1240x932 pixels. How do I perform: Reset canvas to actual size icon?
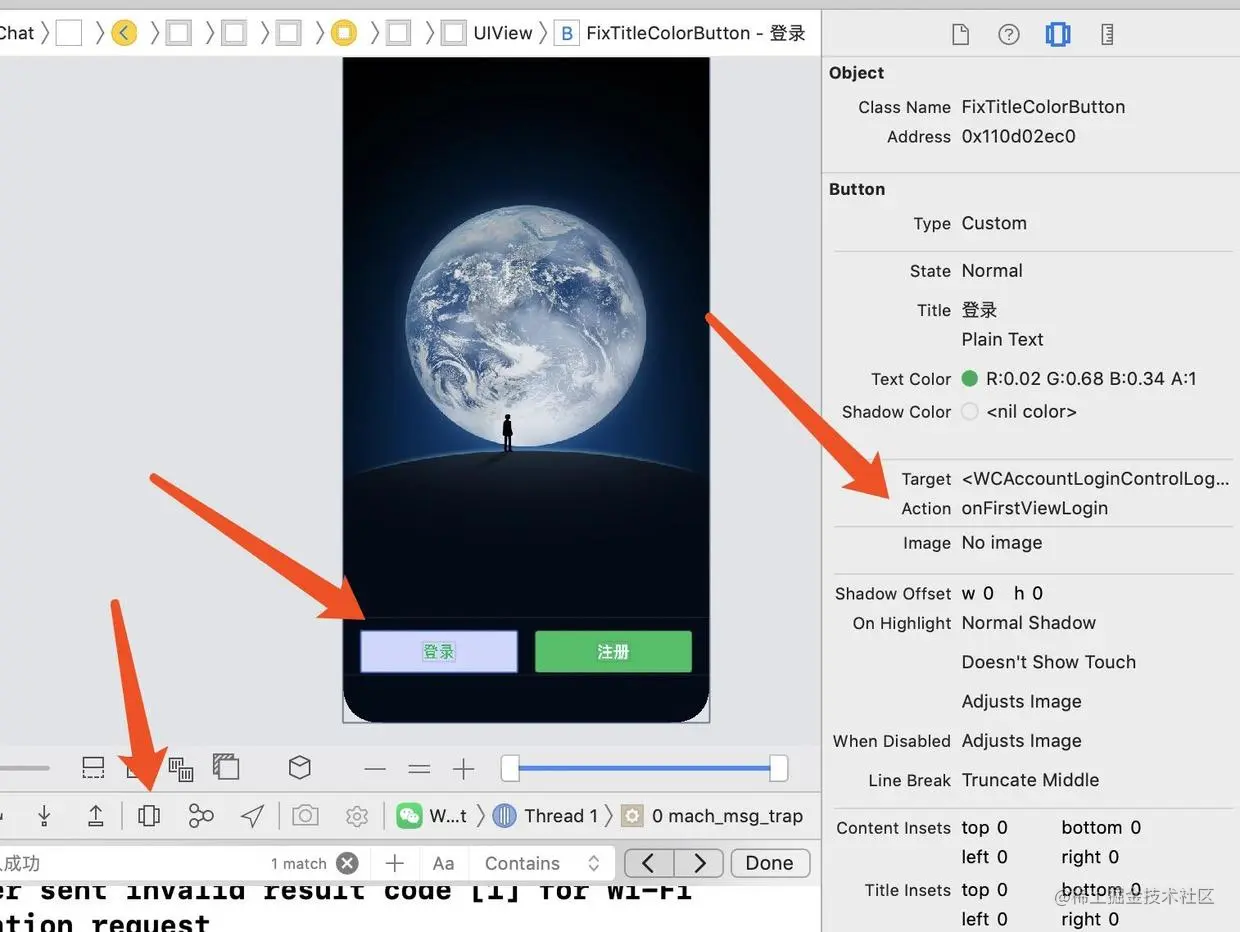419,769
